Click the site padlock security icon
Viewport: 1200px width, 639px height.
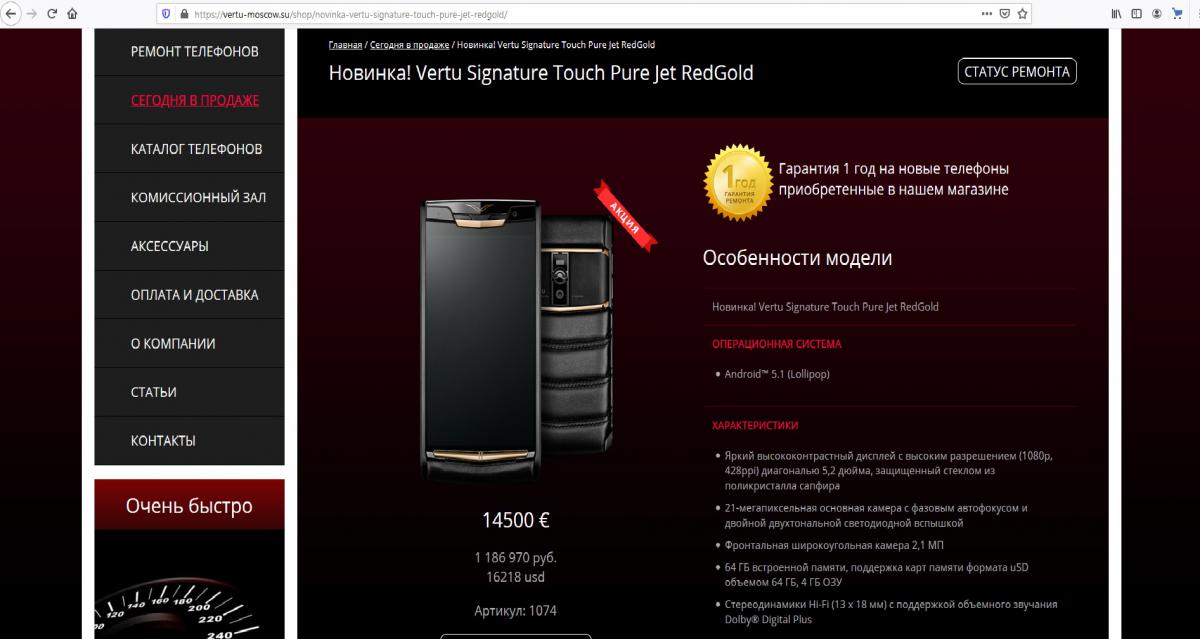pyautogui.click(x=183, y=14)
